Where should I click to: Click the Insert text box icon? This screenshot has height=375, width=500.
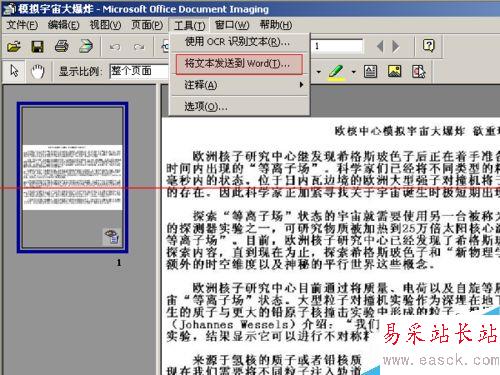click(x=370, y=71)
